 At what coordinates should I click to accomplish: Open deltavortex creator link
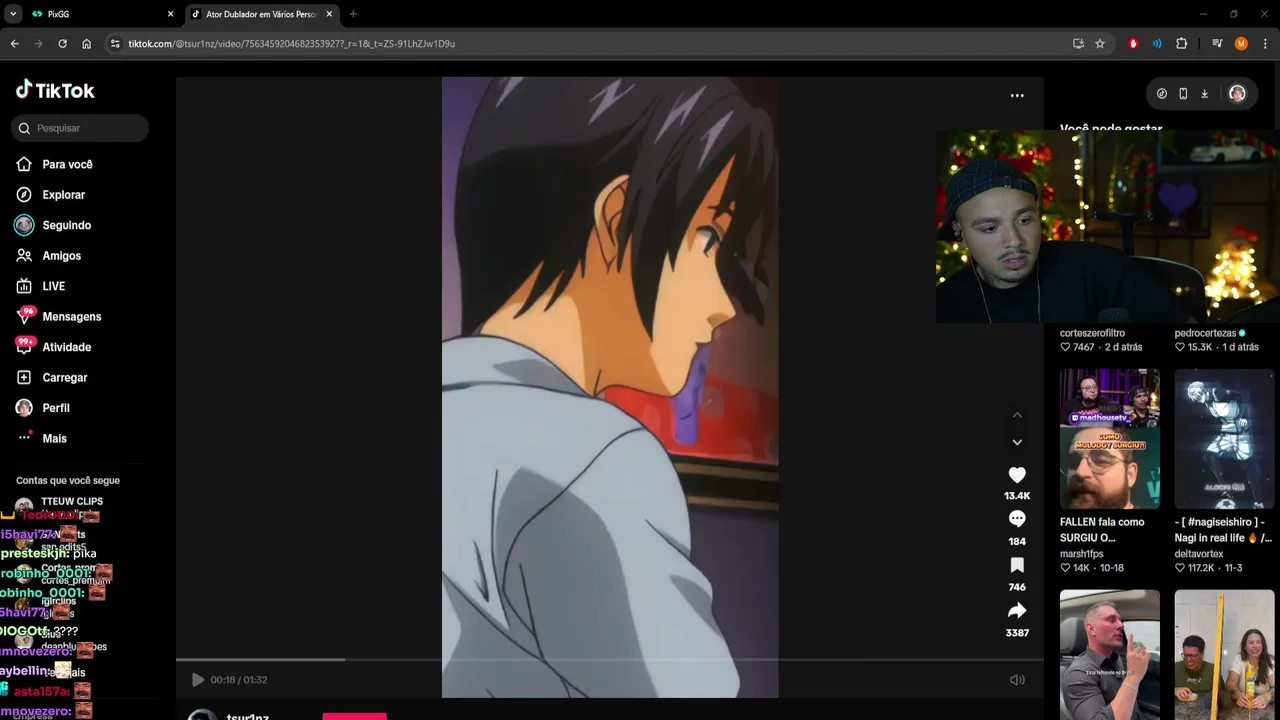1199,554
